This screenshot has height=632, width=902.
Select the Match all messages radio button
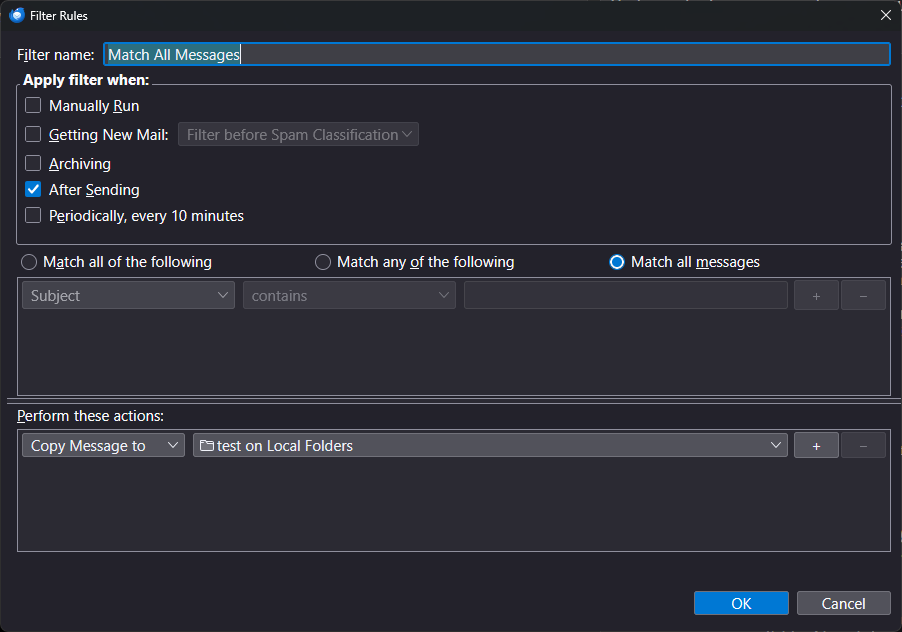pos(617,262)
